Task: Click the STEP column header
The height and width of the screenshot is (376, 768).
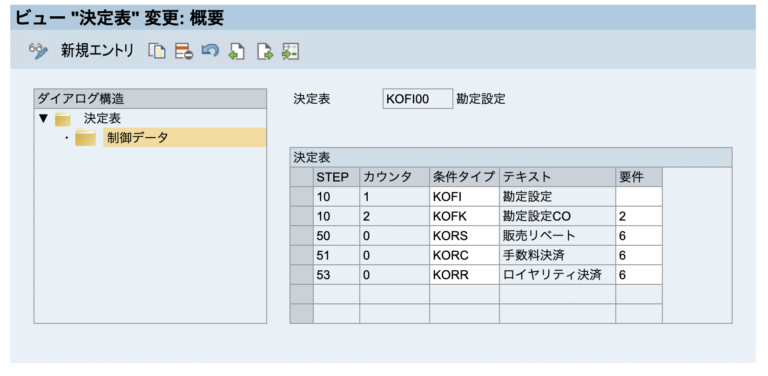Action: pos(336,177)
